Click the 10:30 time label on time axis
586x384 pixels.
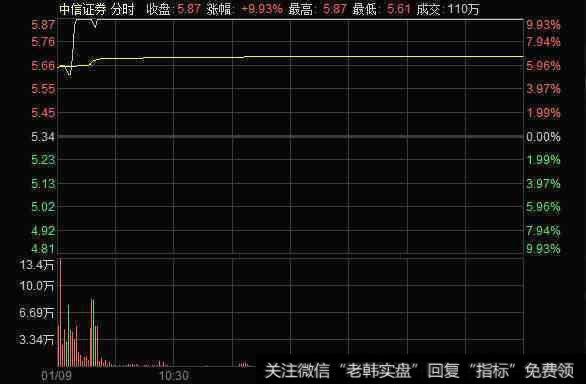(174, 375)
